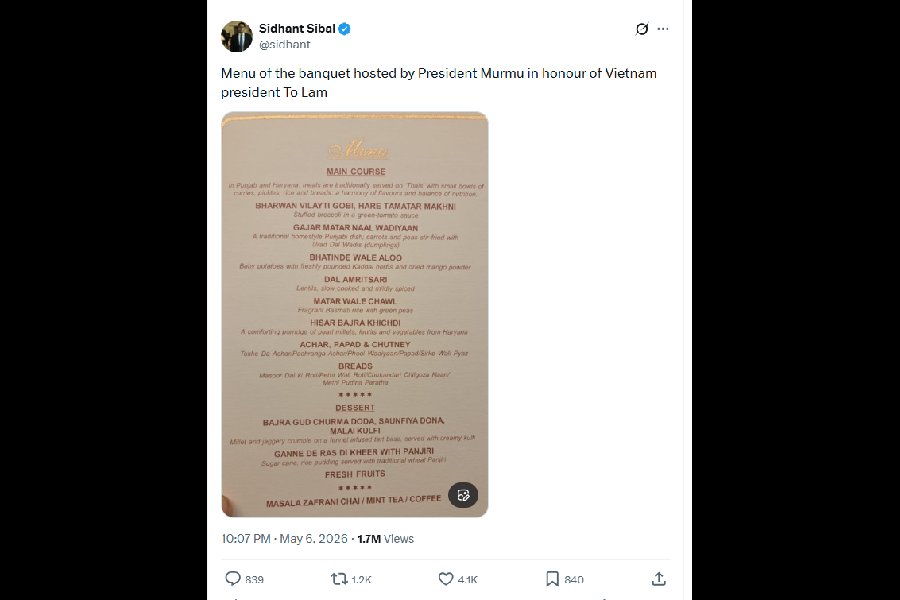Open the share upload icon
The height and width of the screenshot is (600, 900).
[659, 579]
